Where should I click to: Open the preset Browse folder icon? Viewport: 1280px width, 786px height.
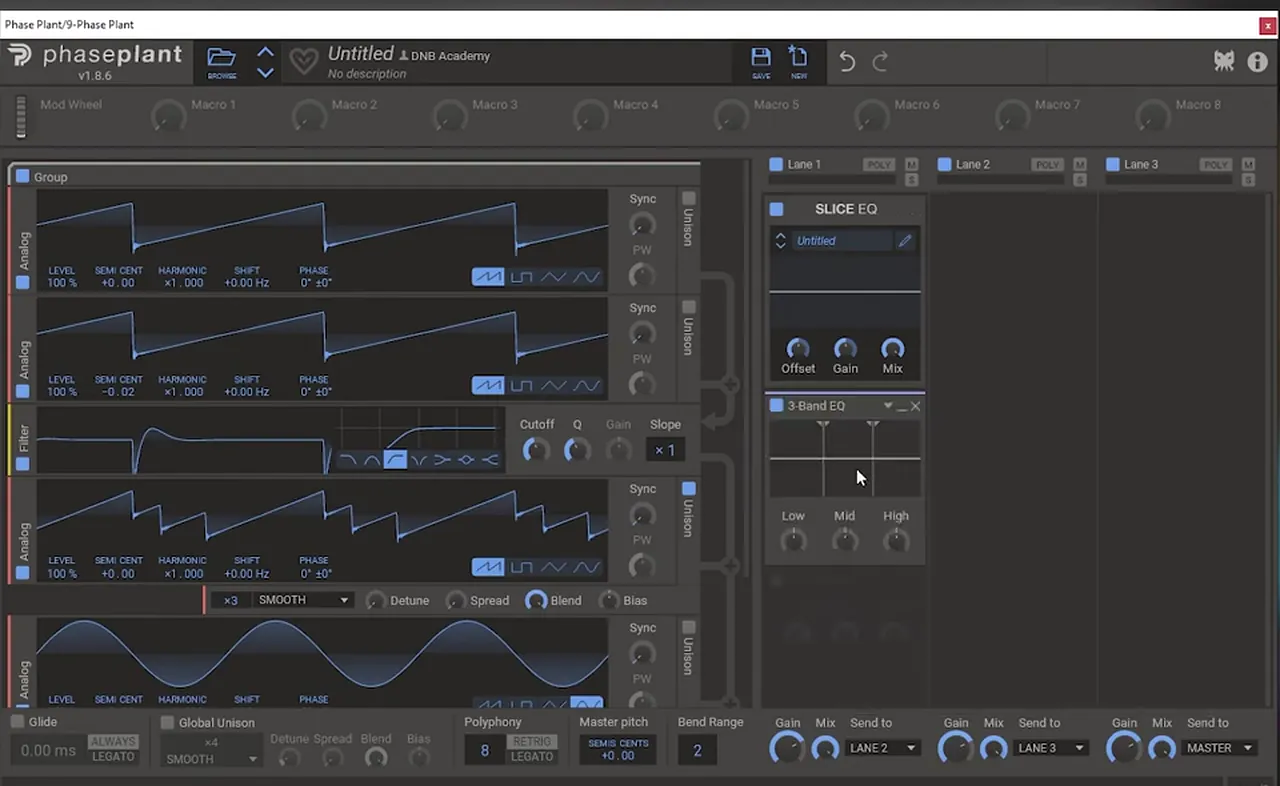[221, 58]
